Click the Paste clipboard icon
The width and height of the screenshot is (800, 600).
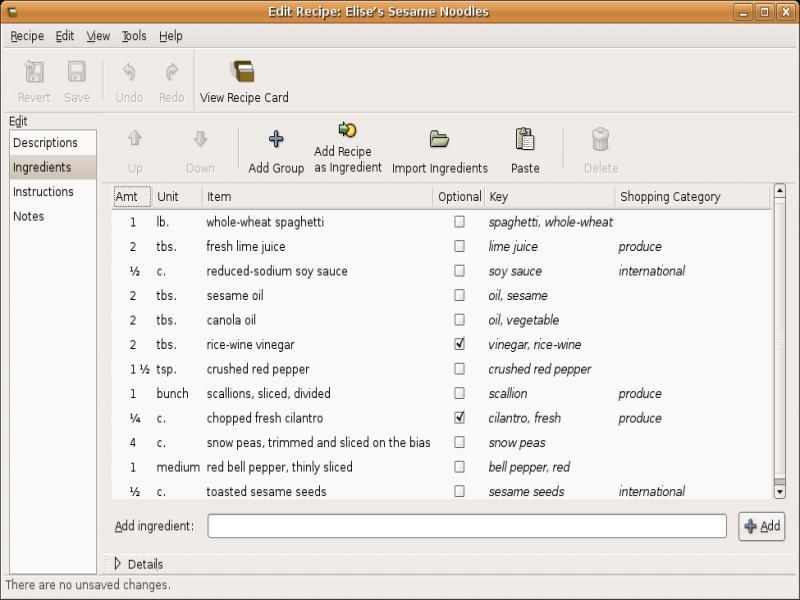(525, 139)
